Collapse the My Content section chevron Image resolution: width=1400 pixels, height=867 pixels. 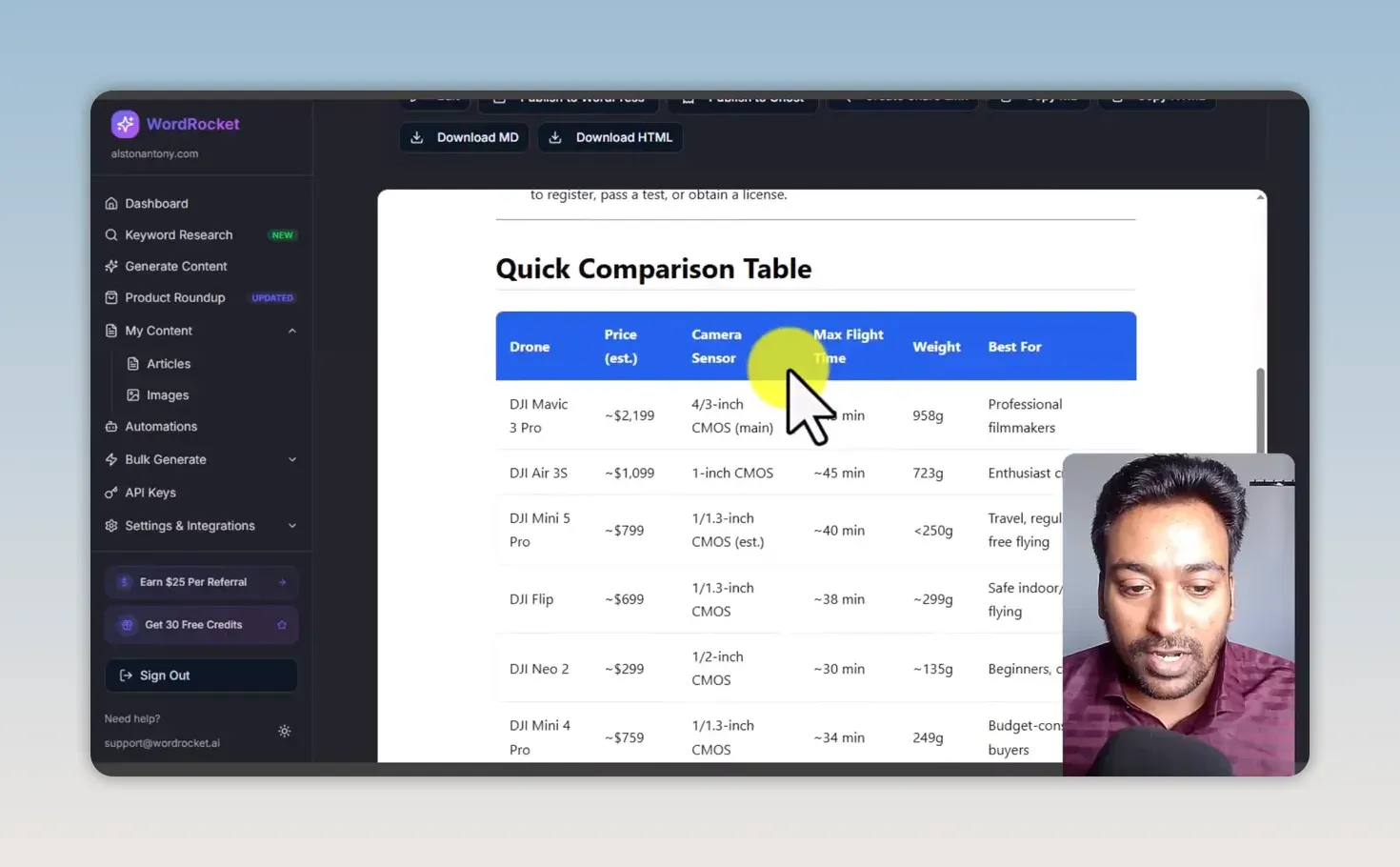[x=292, y=331]
